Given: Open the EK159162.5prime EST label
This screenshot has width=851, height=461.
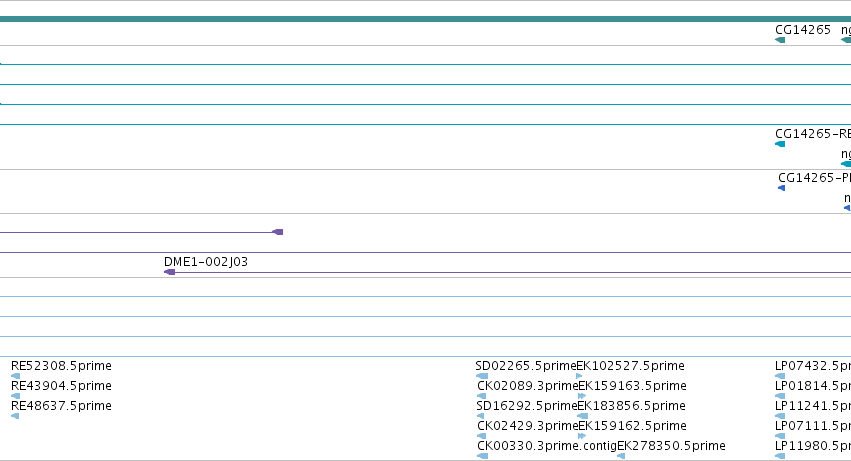Looking at the screenshot, I should [632, 426].
